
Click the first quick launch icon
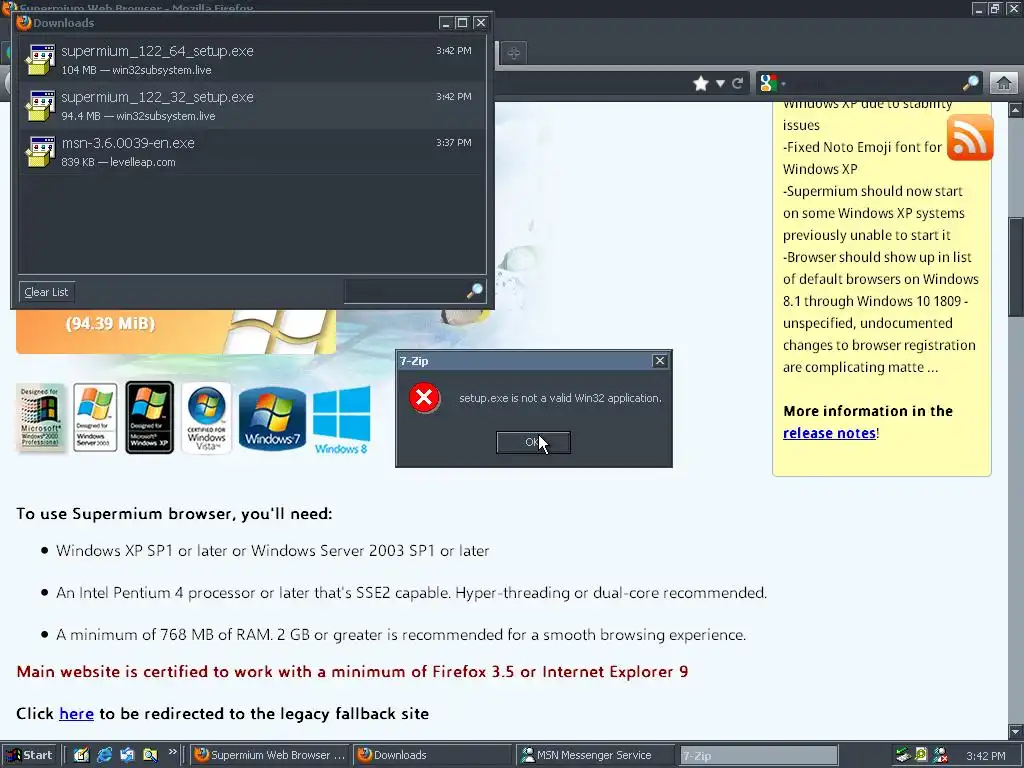pos(81,755)
